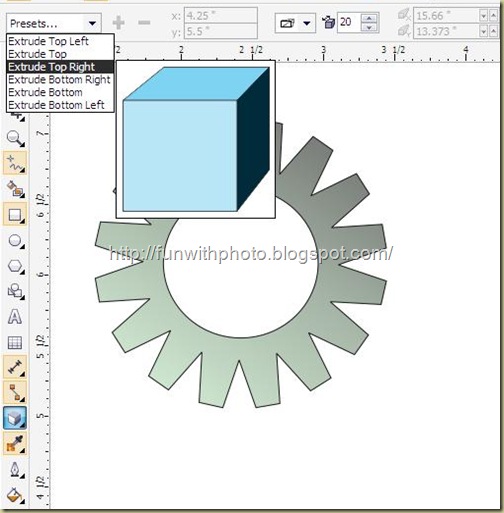Click the Add Preset plus icon
The image size is (504, 513).
pos(118,23)
